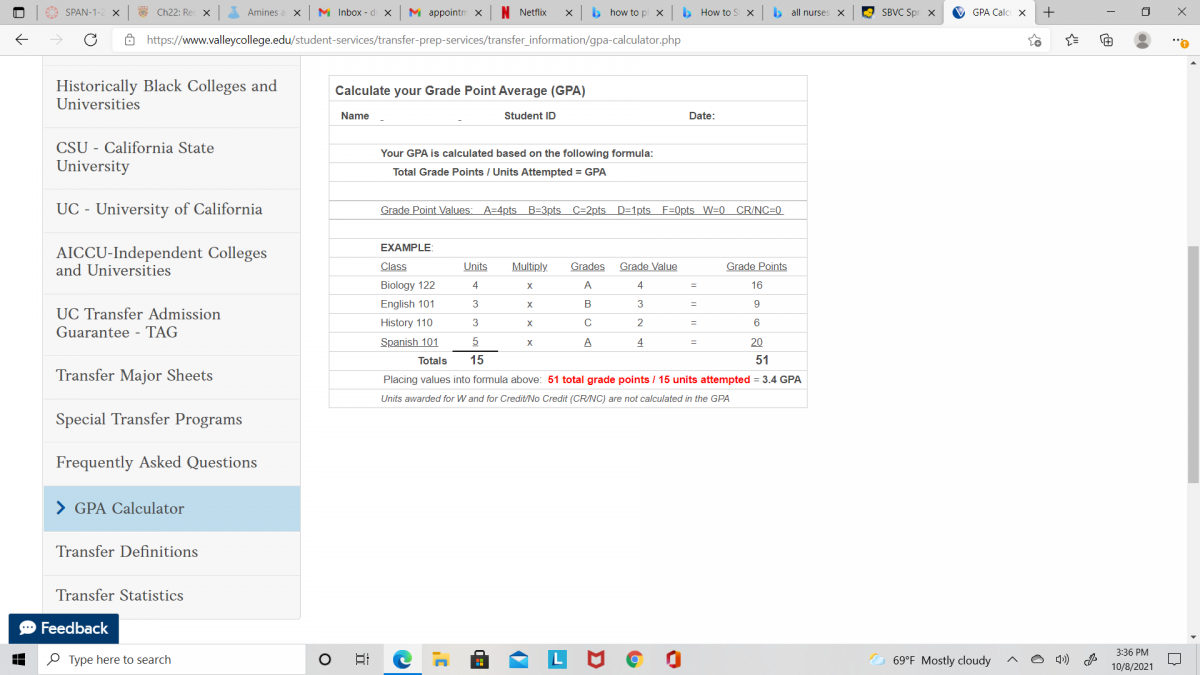The height and width of the screenshot is (675, 1200).
Task: Open the Edge profile avatar
Action: pyautogui.click(x=1142, y=40)
